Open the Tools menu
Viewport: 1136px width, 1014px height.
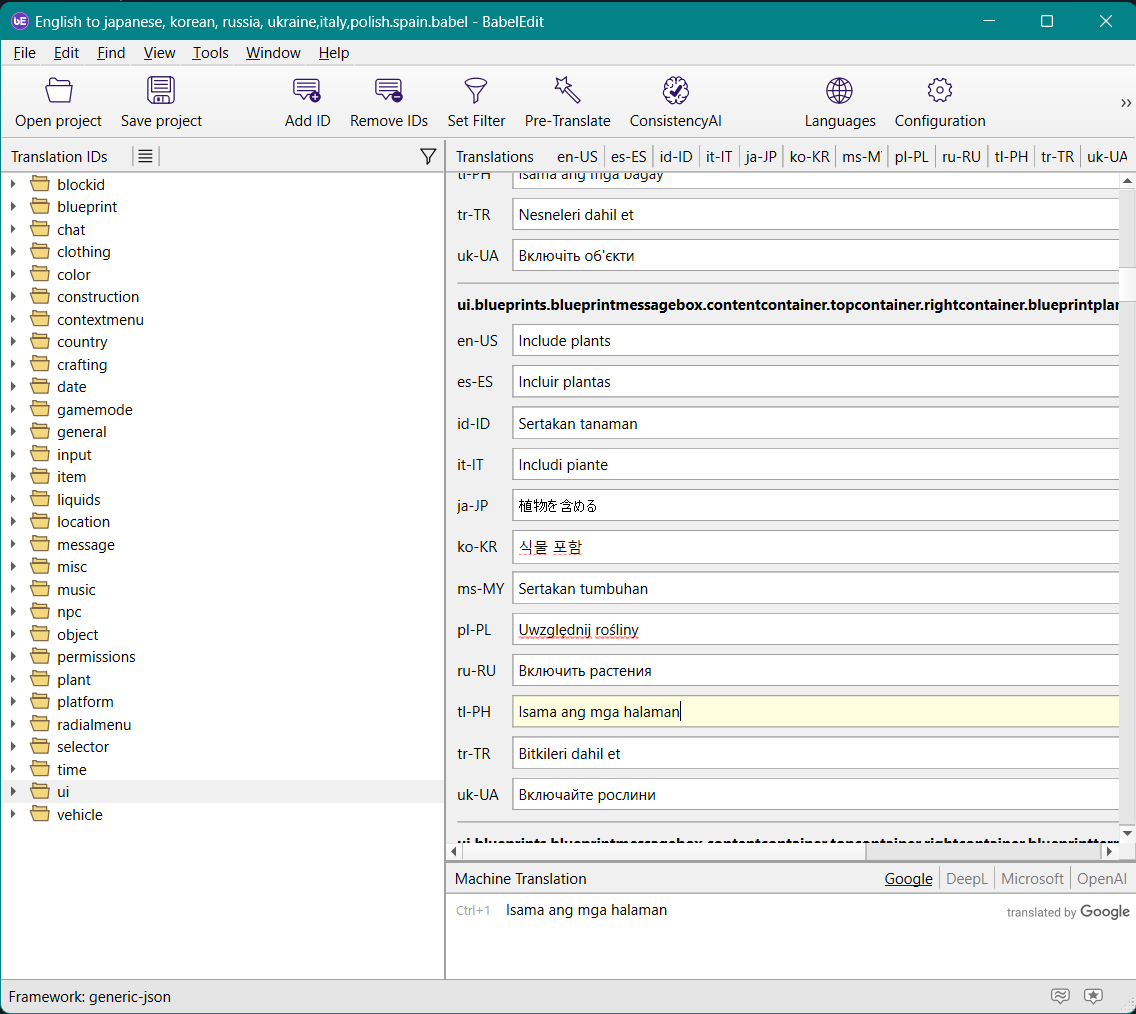210,53
